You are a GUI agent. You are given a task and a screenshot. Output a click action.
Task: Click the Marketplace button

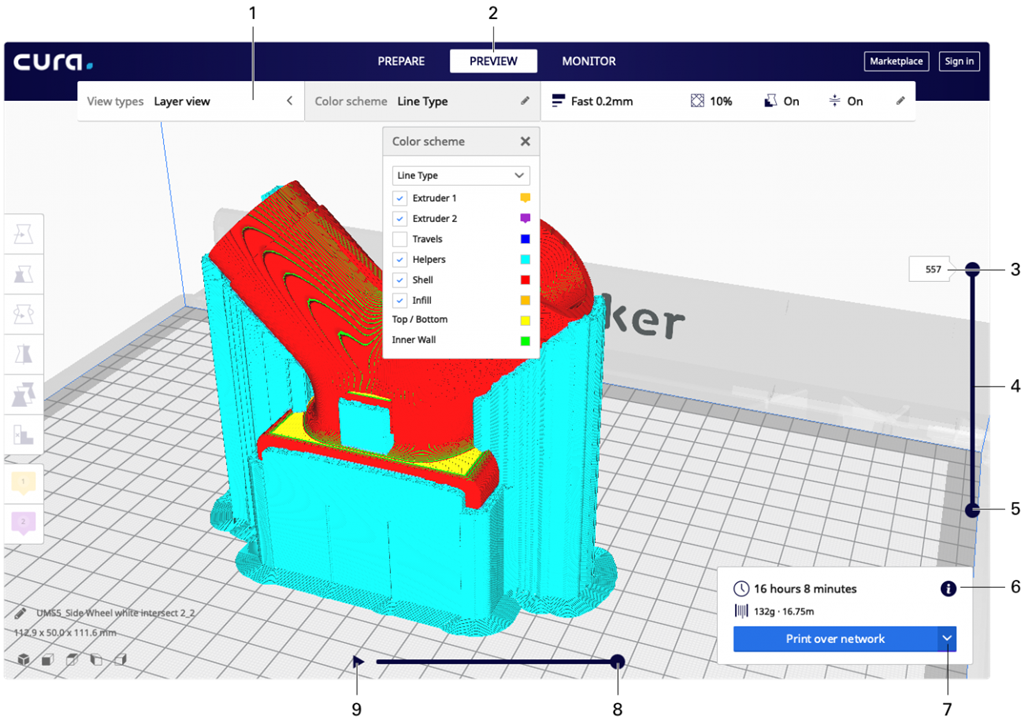[896, 61]
